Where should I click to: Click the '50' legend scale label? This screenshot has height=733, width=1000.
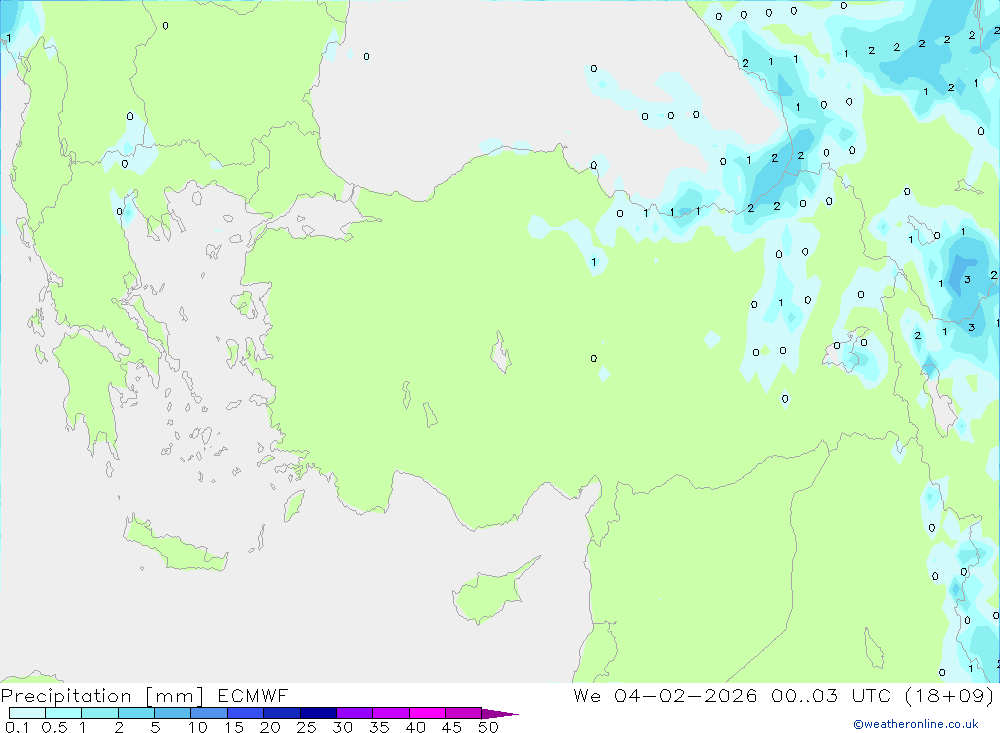click(x=488, y=727)
